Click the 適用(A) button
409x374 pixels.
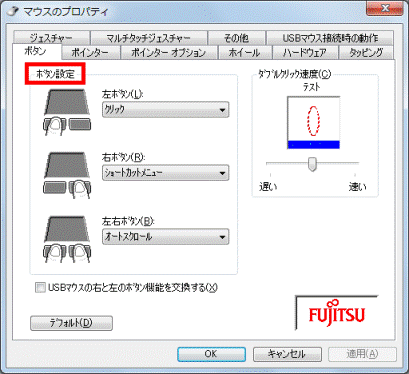point(362,354)
